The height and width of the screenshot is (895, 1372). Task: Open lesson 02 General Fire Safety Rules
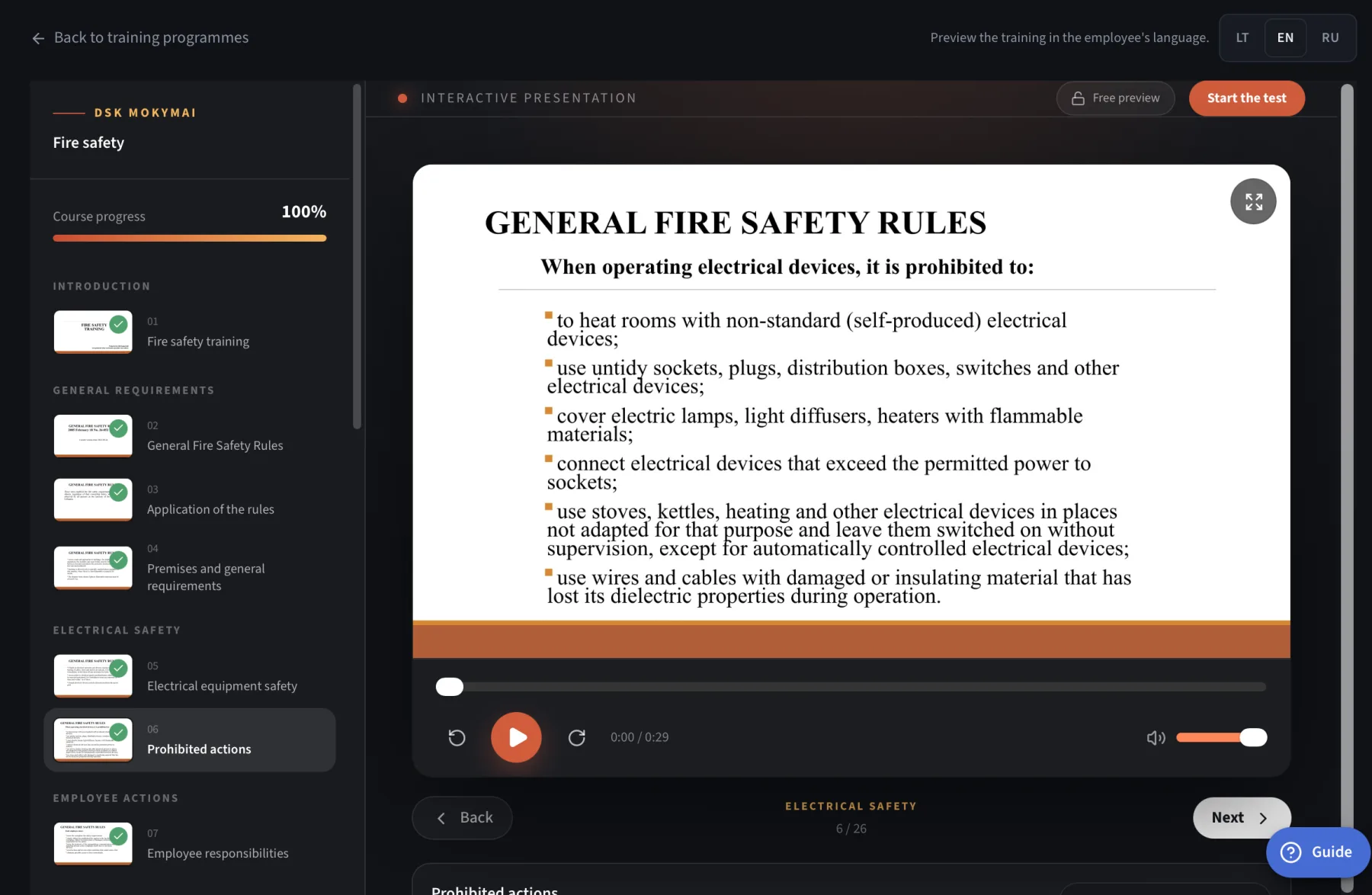pos(190,436)
